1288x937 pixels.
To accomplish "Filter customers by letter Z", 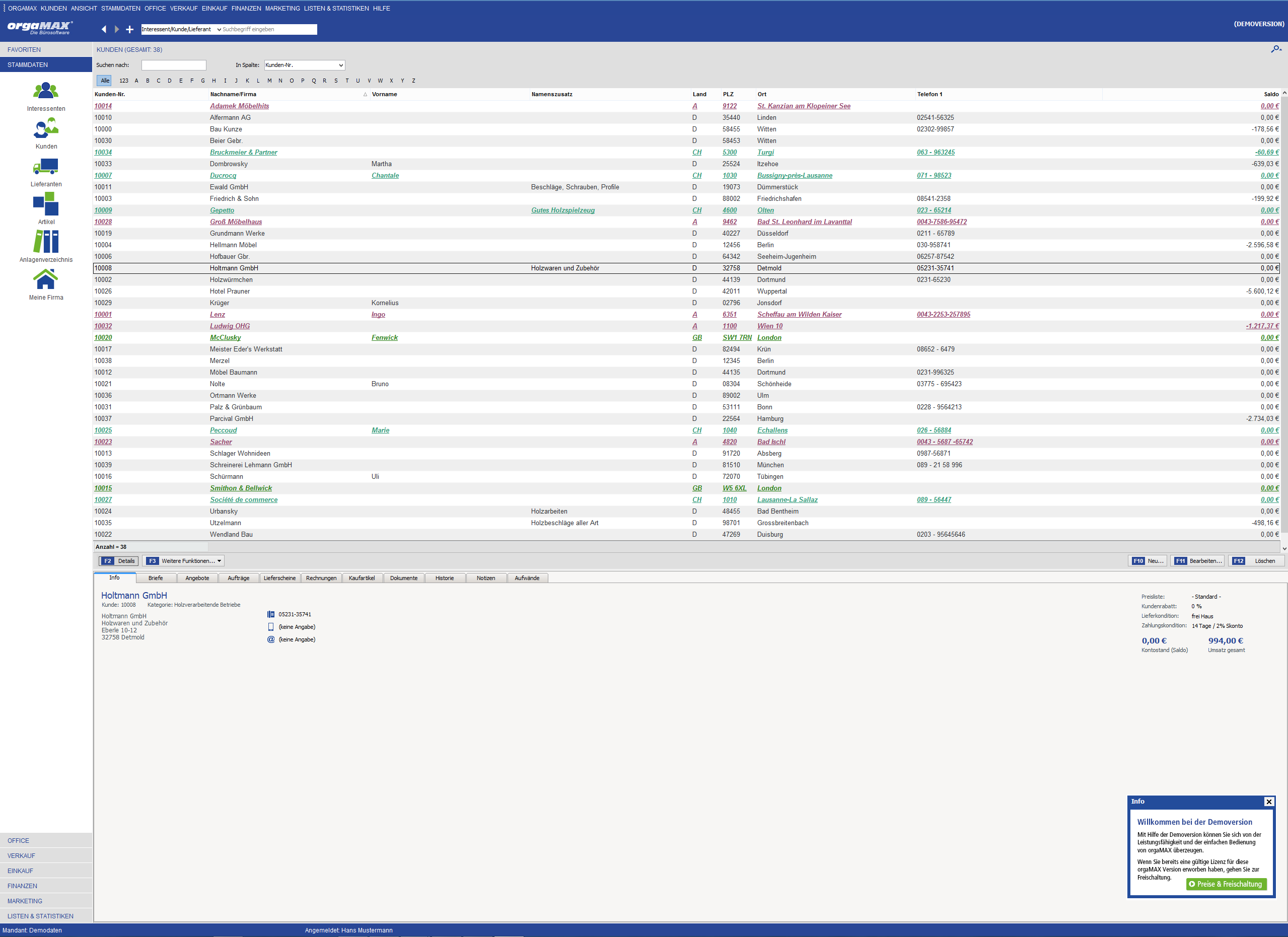I will coord(413,81).
